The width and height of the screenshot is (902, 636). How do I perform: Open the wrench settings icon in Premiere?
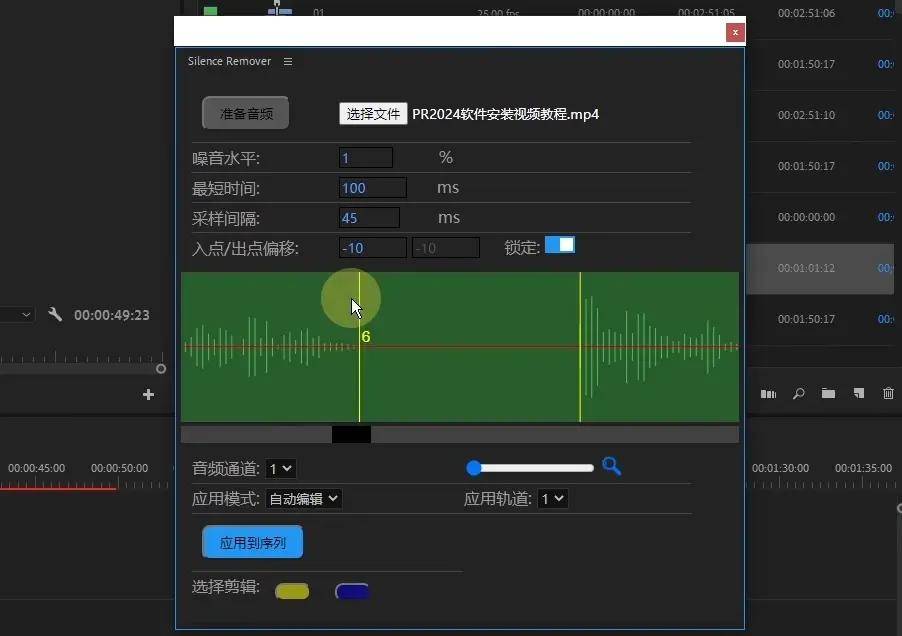[55, 314]
